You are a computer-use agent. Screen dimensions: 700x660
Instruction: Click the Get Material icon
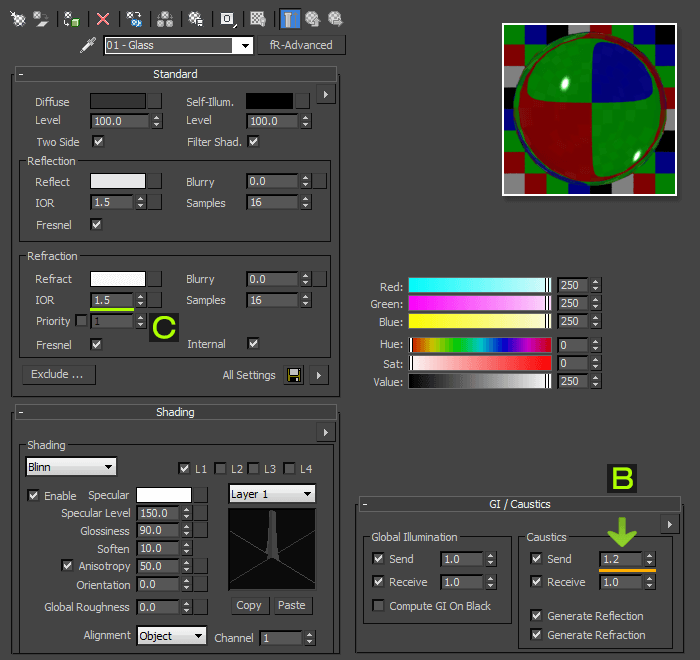(18, 19)
